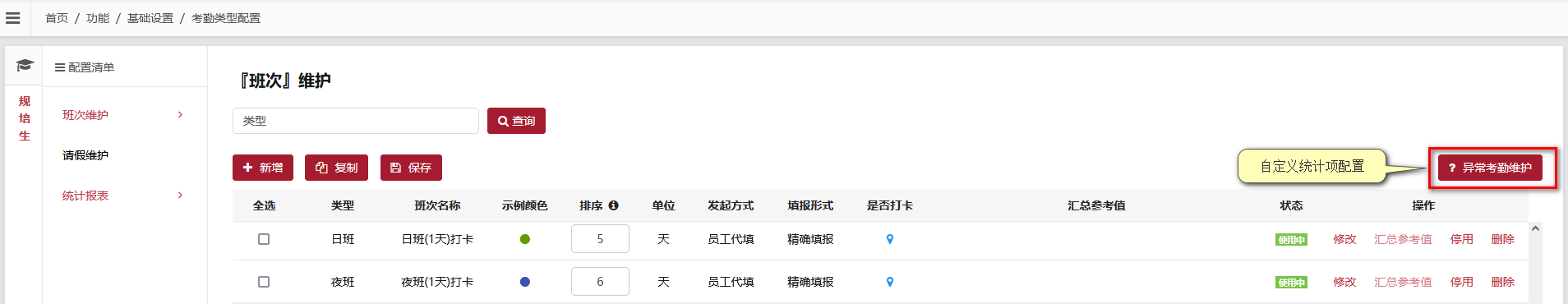Tick the checkbox for 夜班 row
This screenshot has width=1568, height=304.
click(x=264, y=282)
